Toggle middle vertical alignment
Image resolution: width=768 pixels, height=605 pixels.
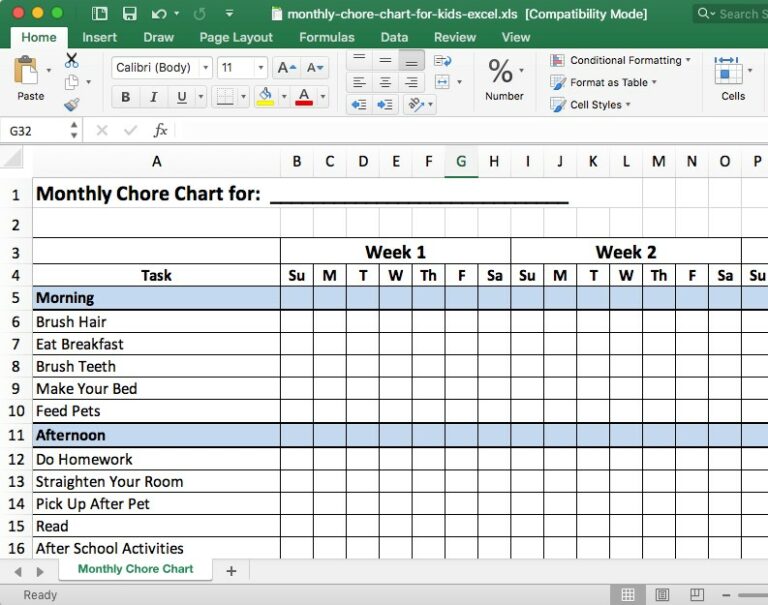(x=385, y=61)
